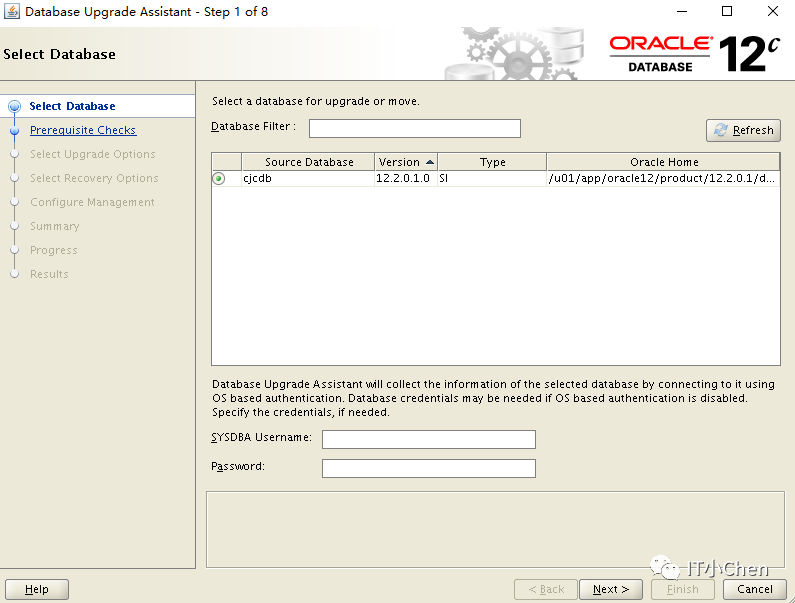Click the SI type cell
The height and width of the screenshot is (603, 795).
tap(492, 179)
